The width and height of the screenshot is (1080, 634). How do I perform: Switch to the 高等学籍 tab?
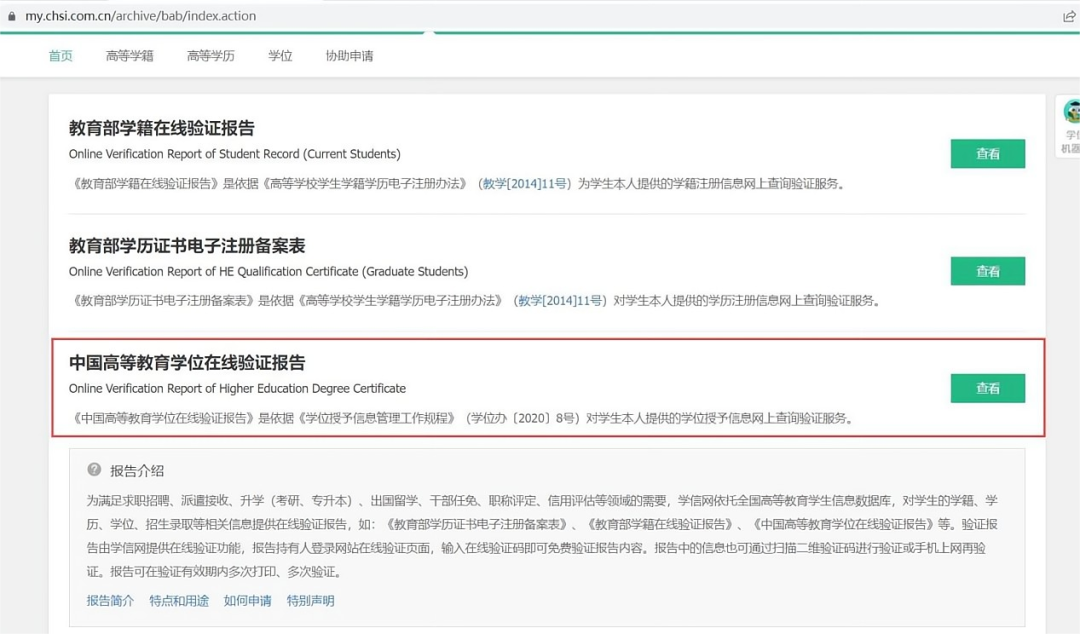pos(129,57)
